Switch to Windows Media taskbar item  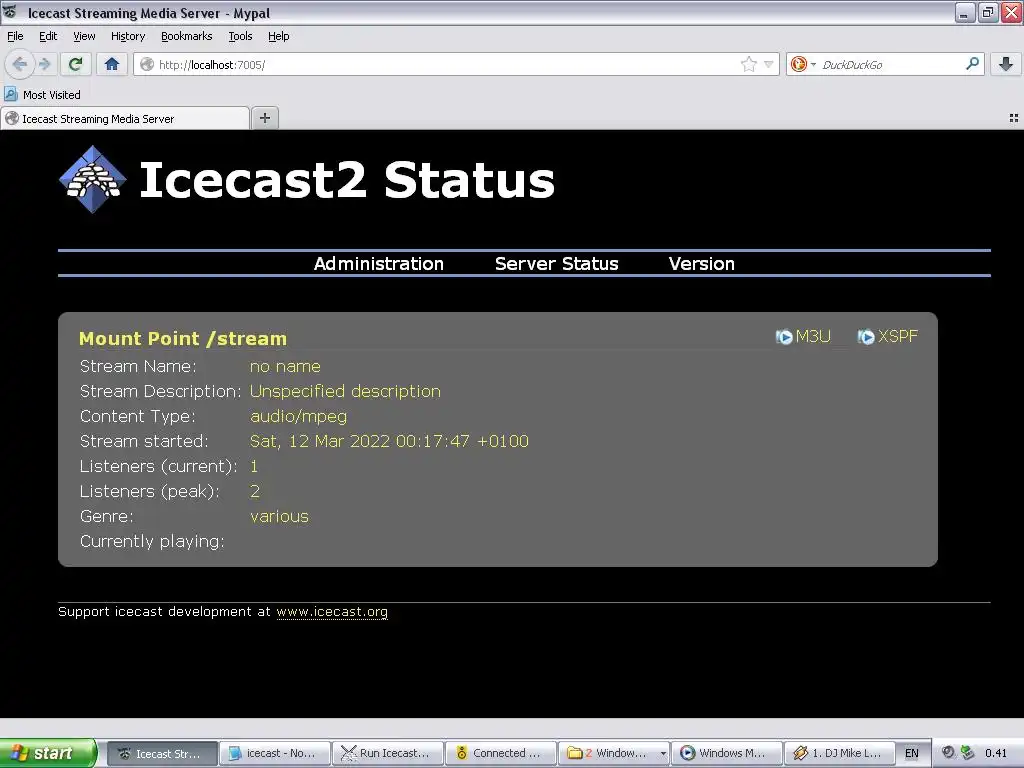(727, 754)
